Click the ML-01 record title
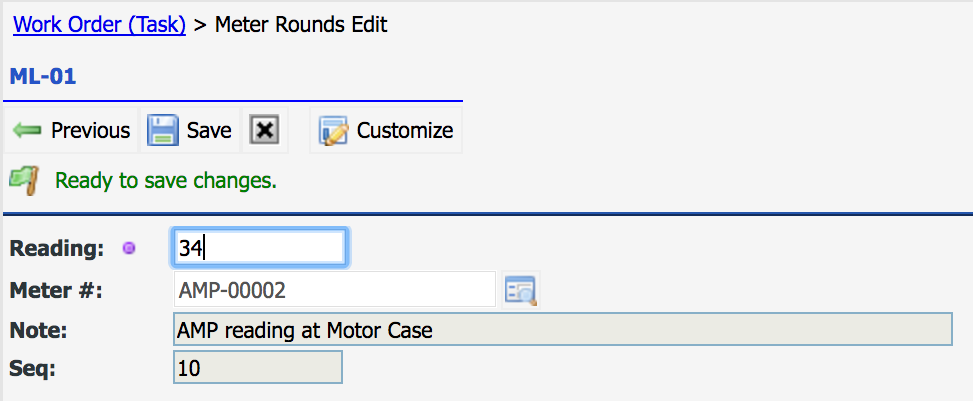The width and height of the screenshot is (973, 401). tap(43, 76)
